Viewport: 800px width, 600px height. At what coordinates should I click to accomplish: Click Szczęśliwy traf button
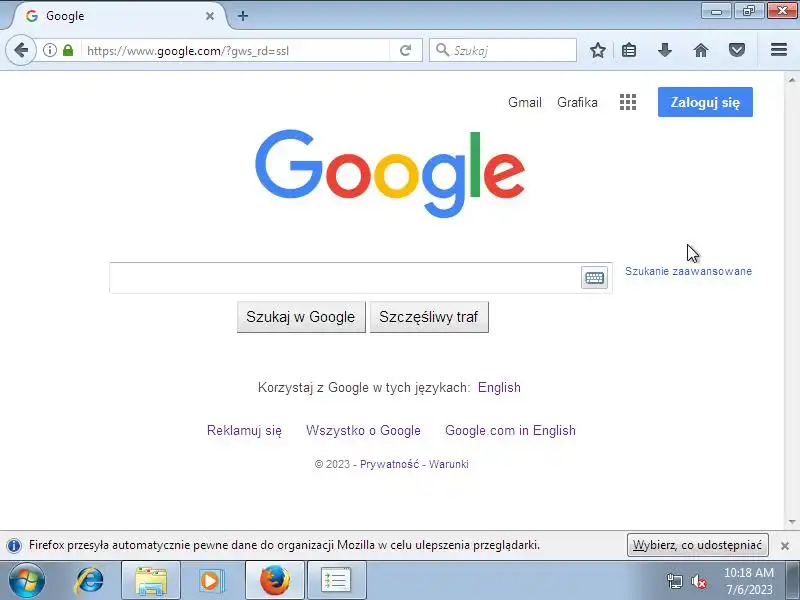pos(429,317)
